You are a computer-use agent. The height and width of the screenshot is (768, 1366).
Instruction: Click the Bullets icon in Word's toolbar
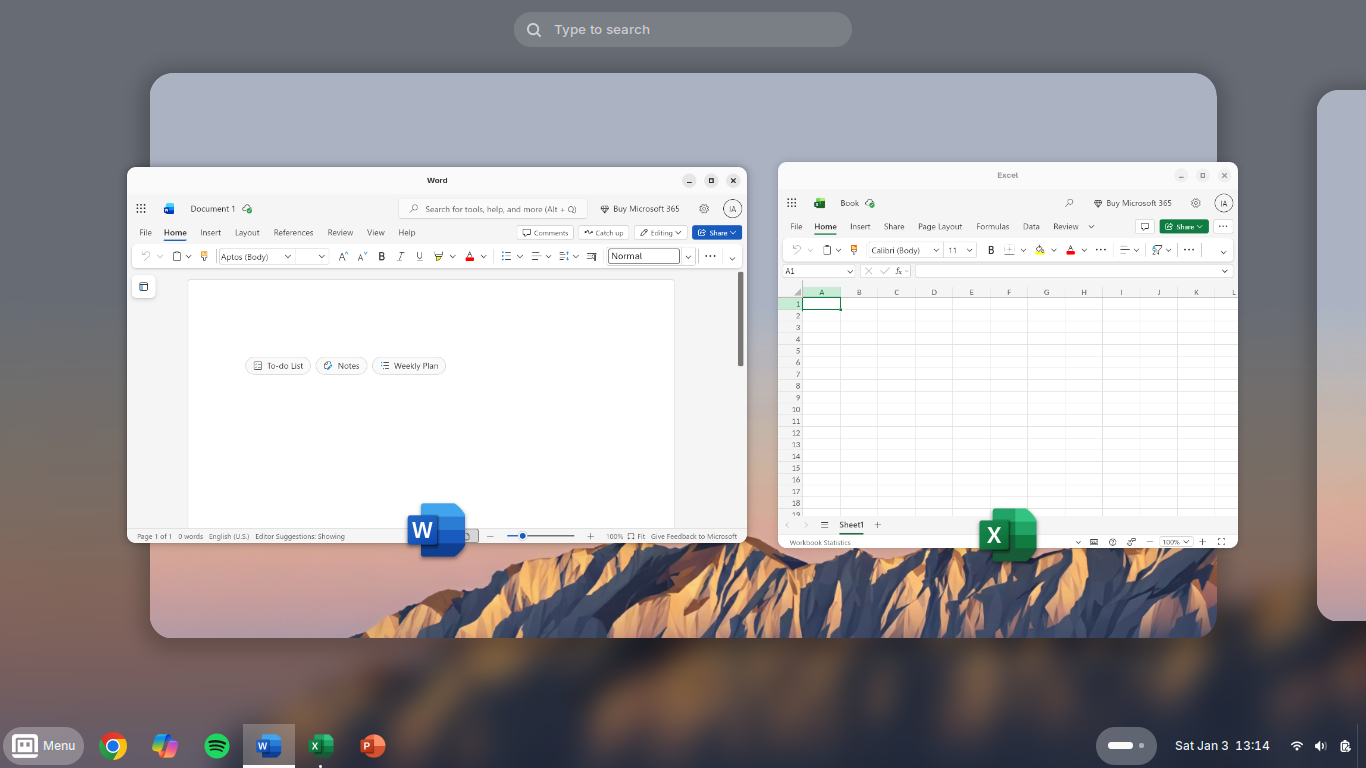click(x=506, y=256)
